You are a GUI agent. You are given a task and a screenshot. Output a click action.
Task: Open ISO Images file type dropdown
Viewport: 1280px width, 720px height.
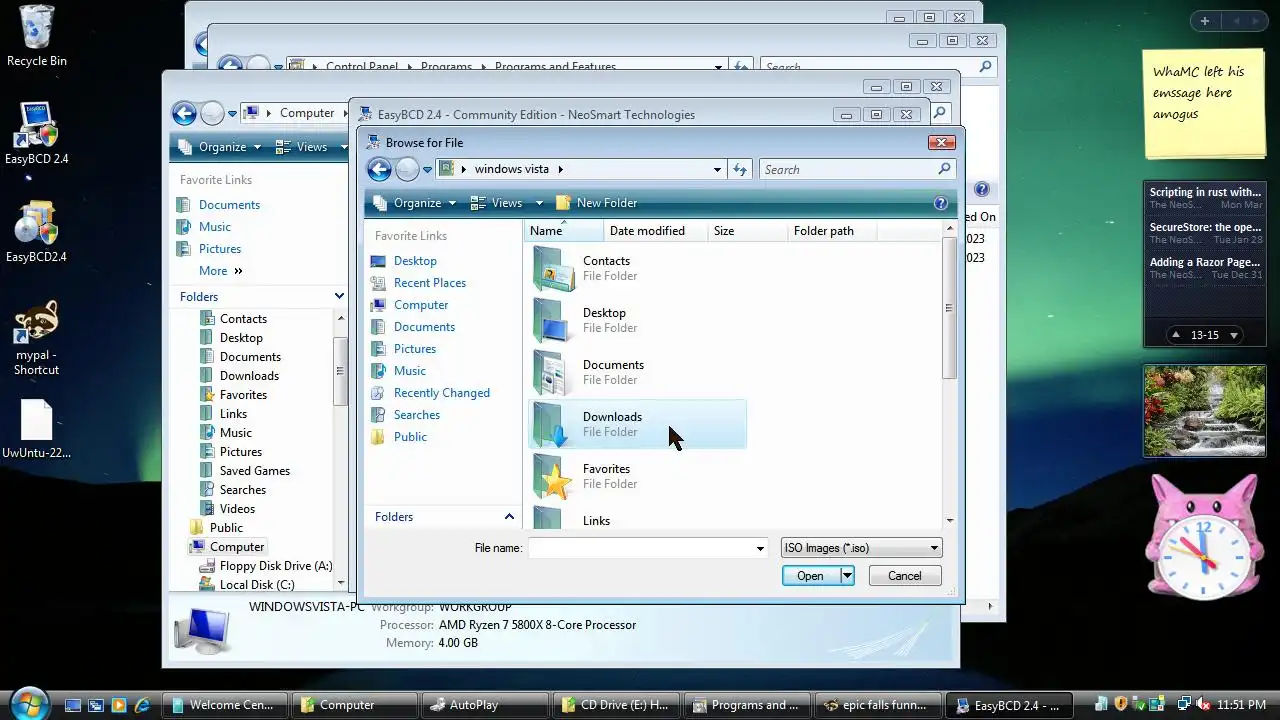pos(861,548)
